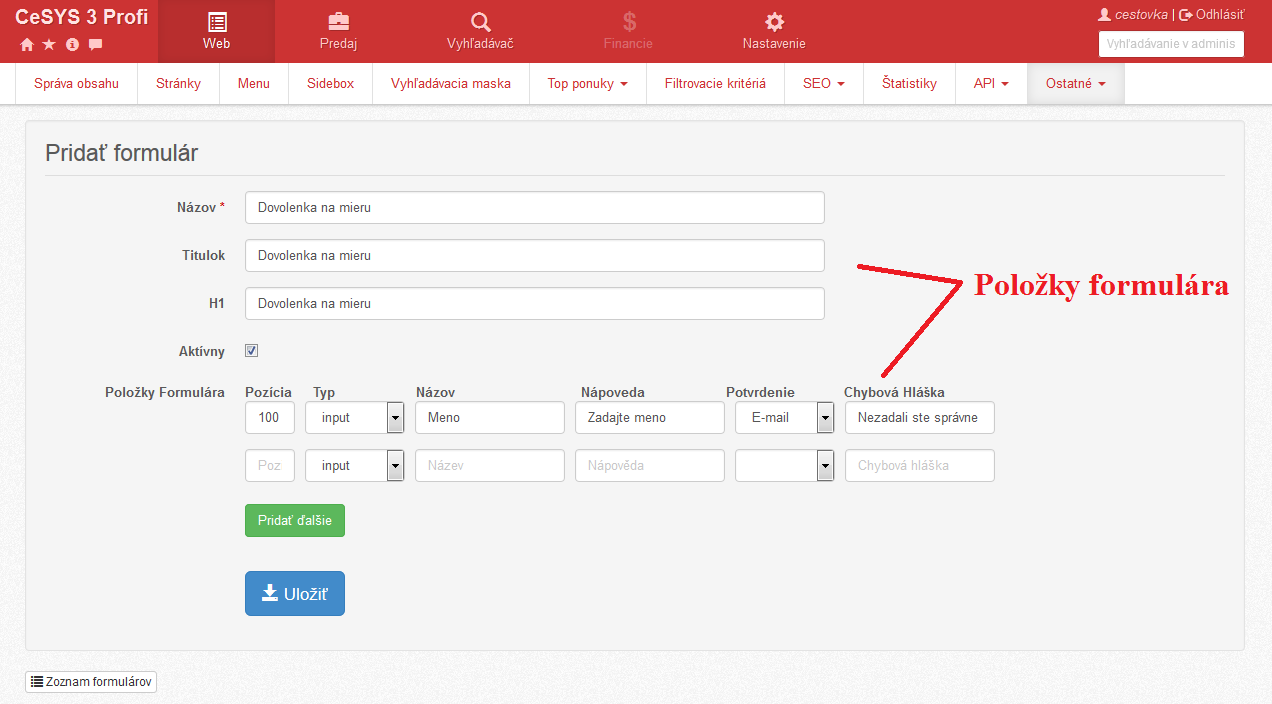Viewport: 1272px width, 704px height.
Task: Click the empty Poz position field
Action: pyautogui.click(x=270, y=466)
